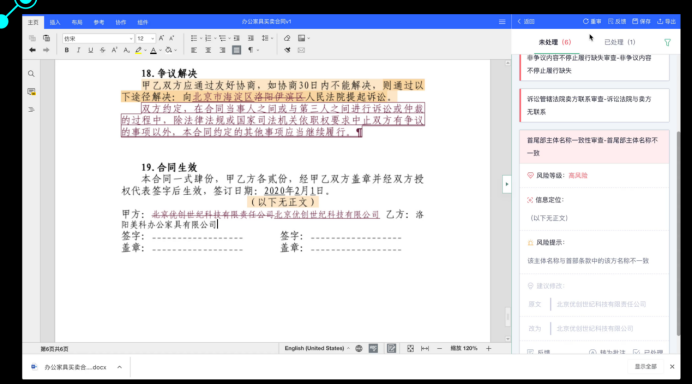Click the Paste icon in the toolbar
This screenshot has height=384, width=693.
click(x=46, y=38)
